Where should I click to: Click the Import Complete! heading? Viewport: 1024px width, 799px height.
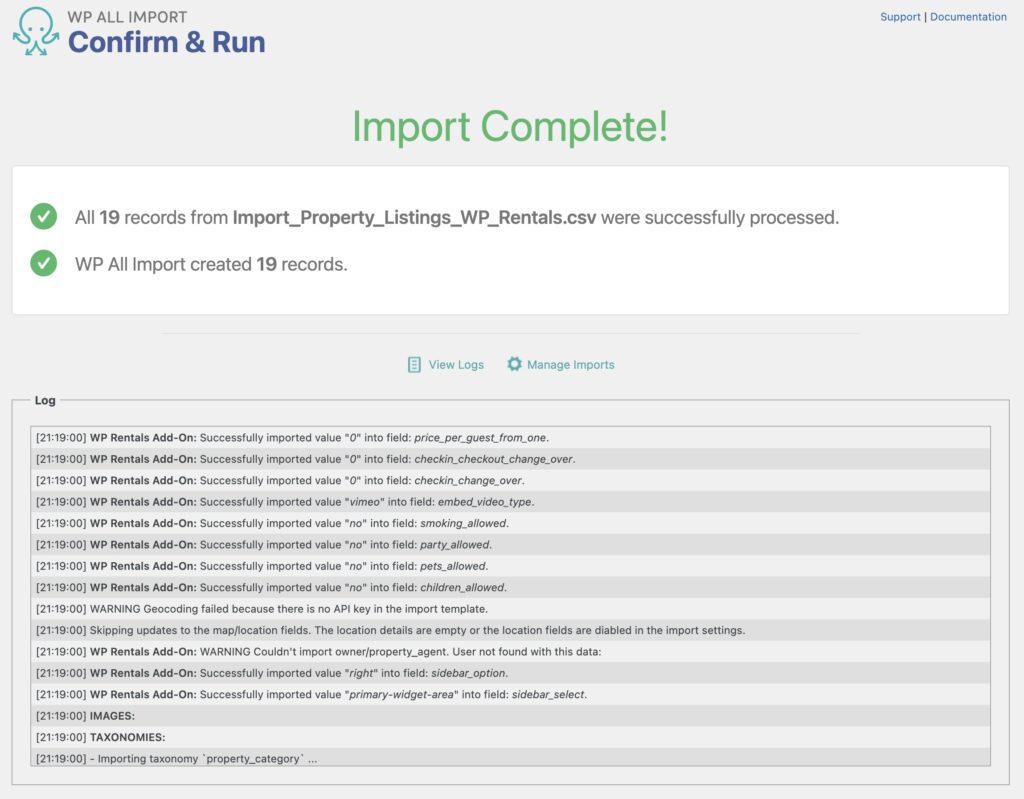(x=512, y=127)
